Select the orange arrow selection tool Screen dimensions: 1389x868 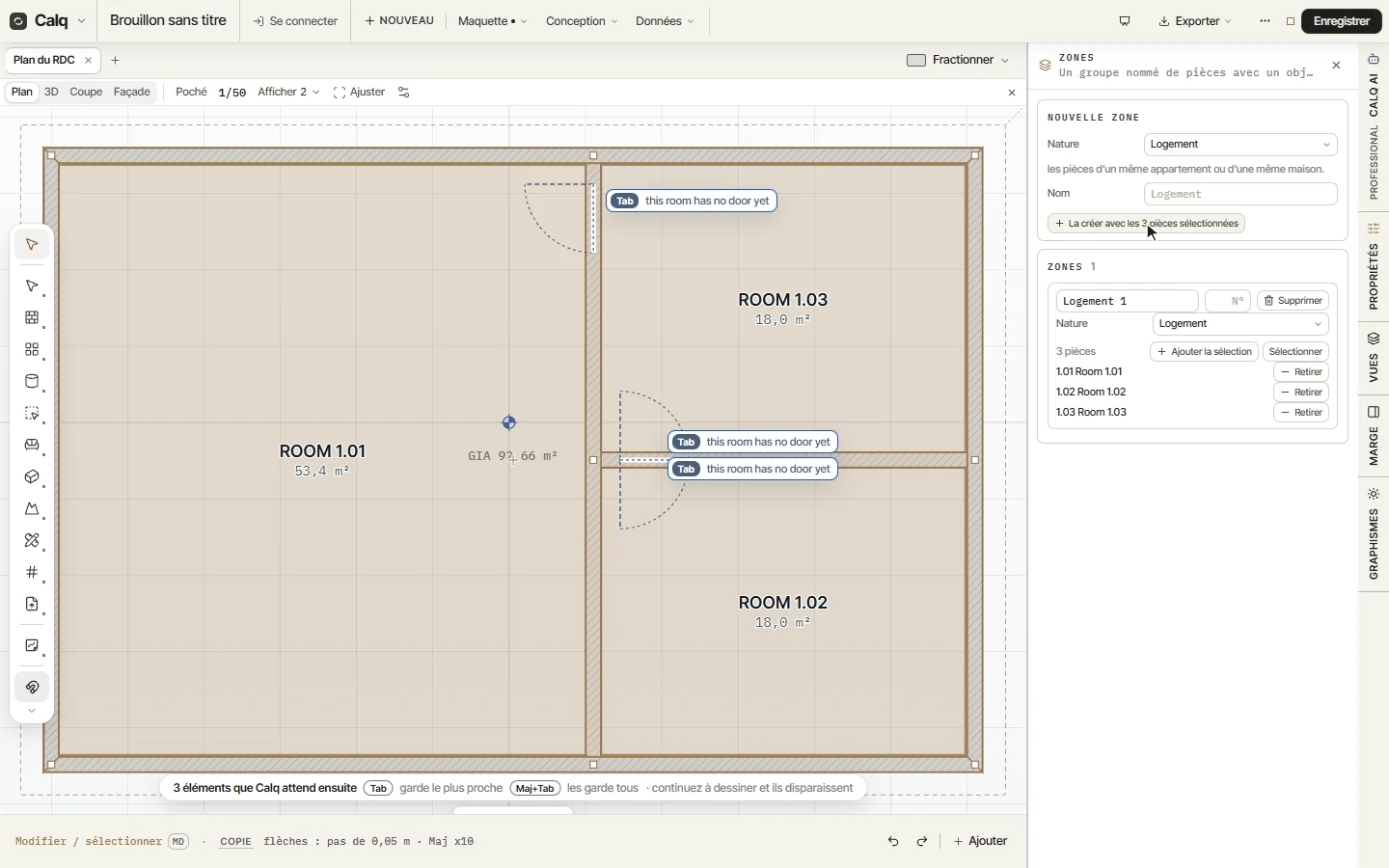[32, 244]
